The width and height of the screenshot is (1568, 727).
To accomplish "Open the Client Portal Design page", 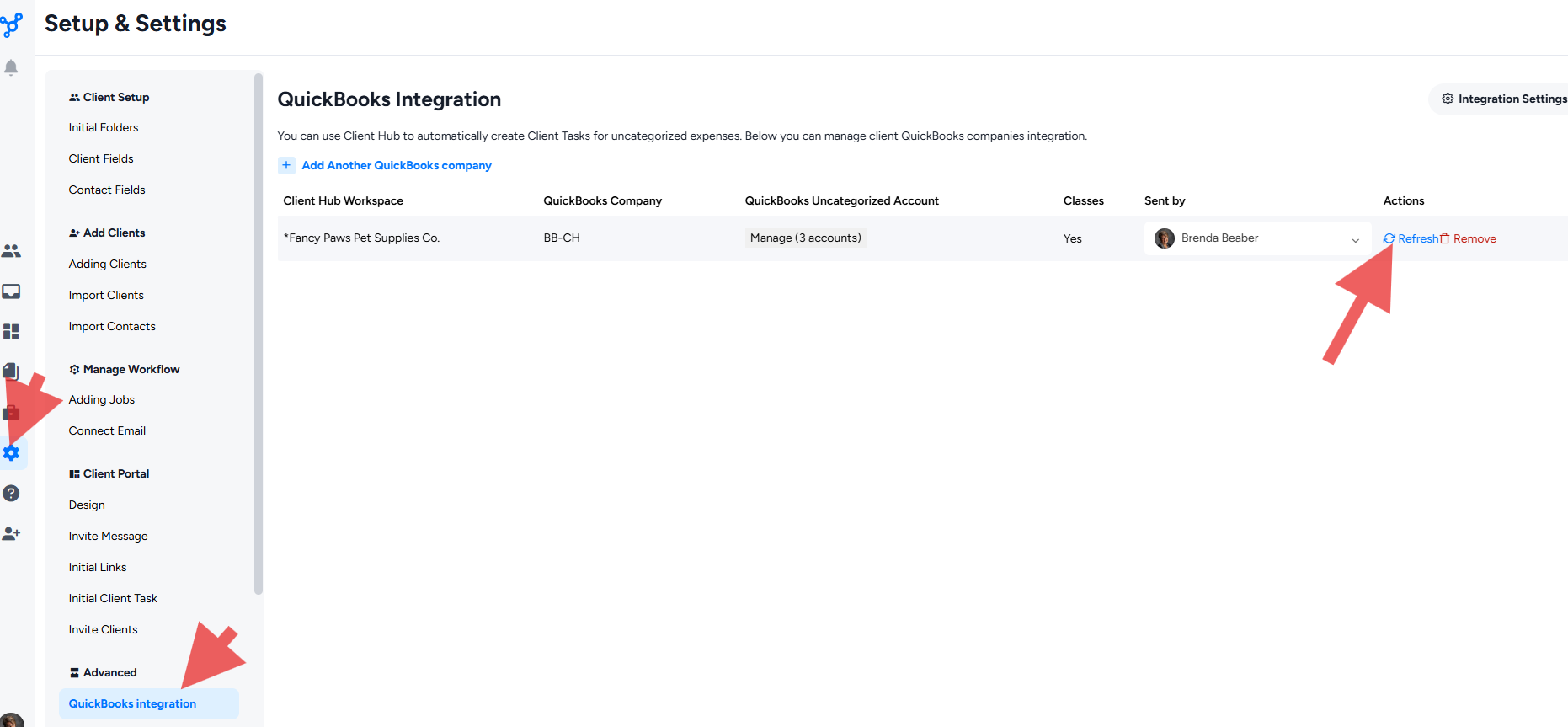I will [87, 505].
